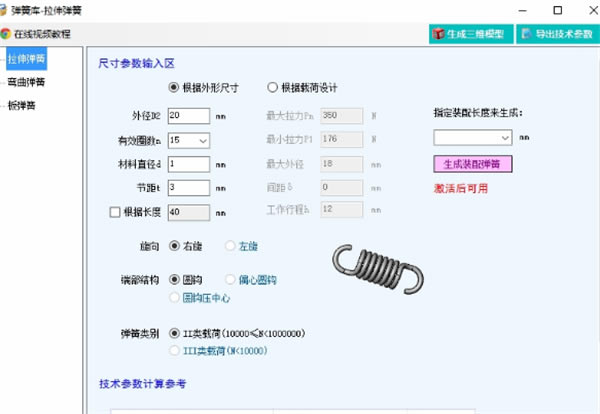
Task: Click the 外径D2 input field
Action: (x=189, y=116)
